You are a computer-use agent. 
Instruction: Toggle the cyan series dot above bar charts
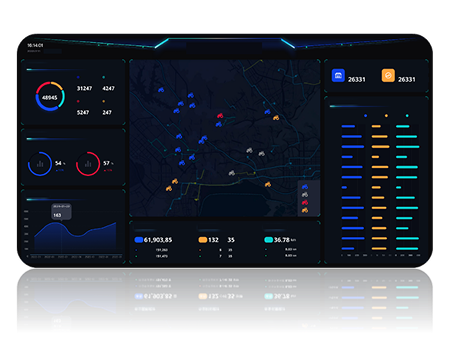pos(407,116)
